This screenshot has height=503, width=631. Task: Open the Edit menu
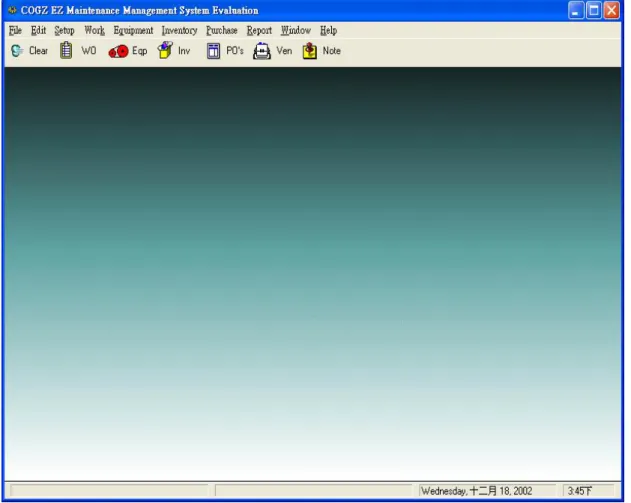[38, 31]
